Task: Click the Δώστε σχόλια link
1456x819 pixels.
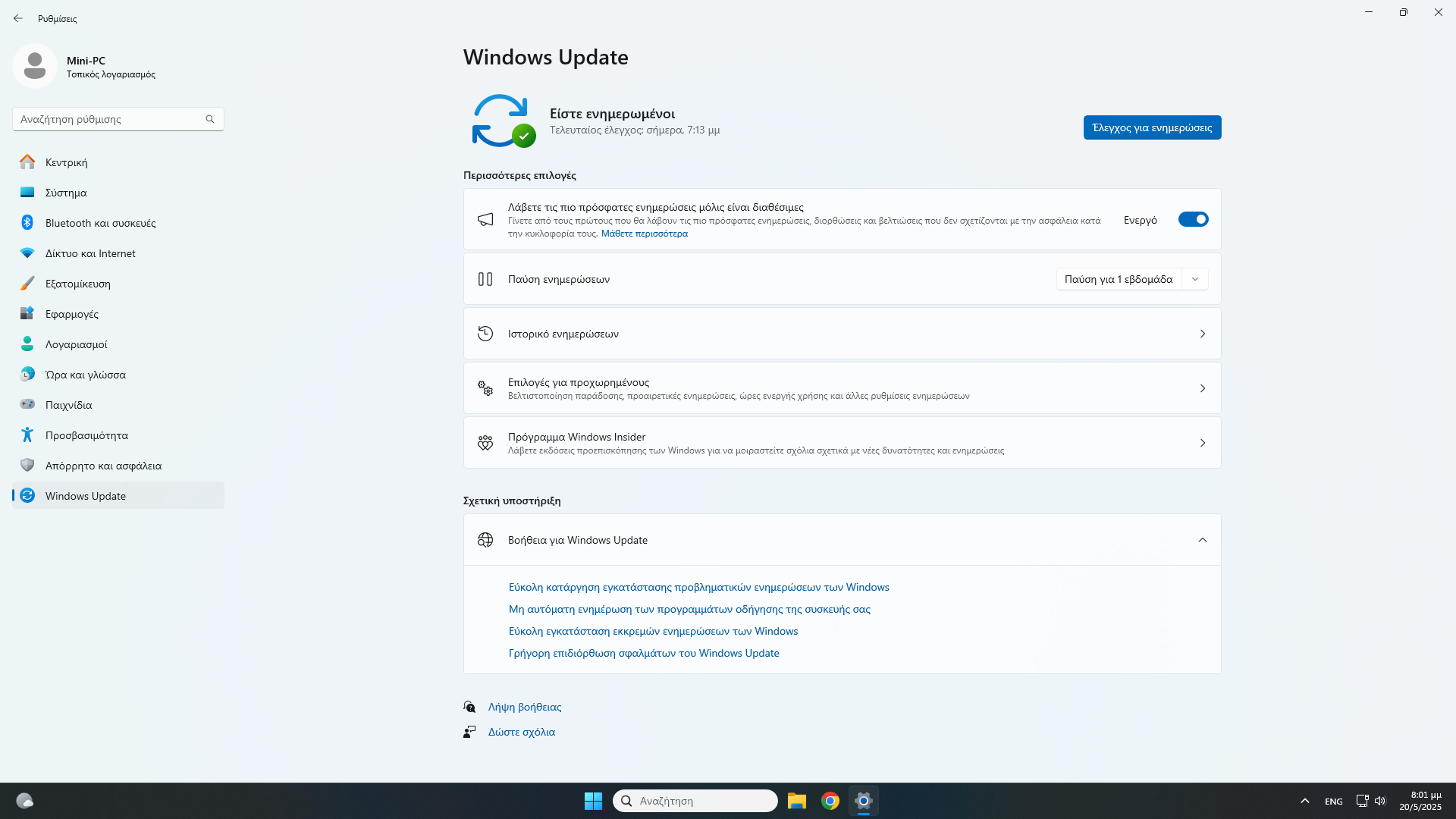Action: pyautogui.click(x=522, y=732)
